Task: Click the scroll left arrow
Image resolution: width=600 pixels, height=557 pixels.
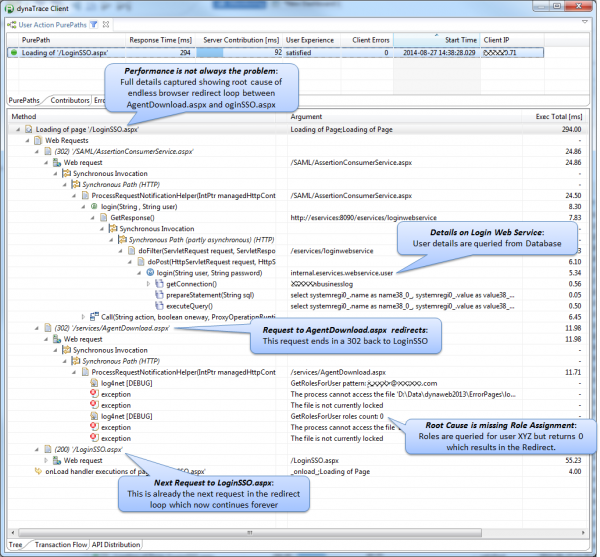Action: pyautogui.click(x=13, y=533)
